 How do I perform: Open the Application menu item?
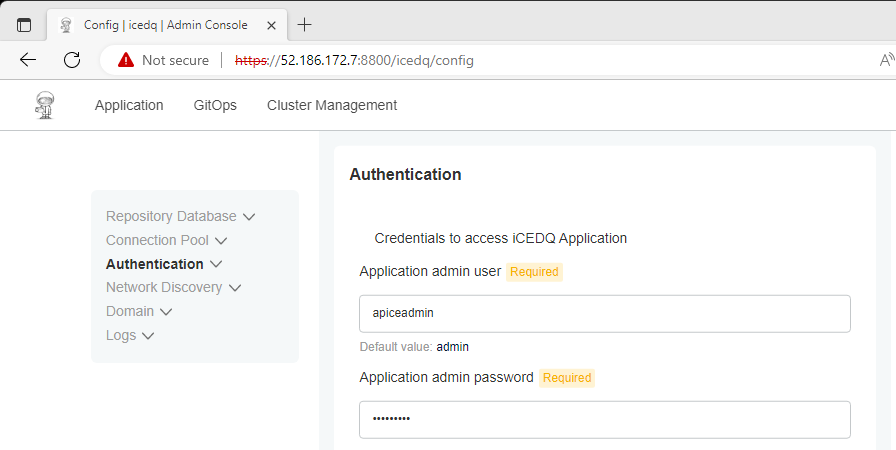click(129, 105)
